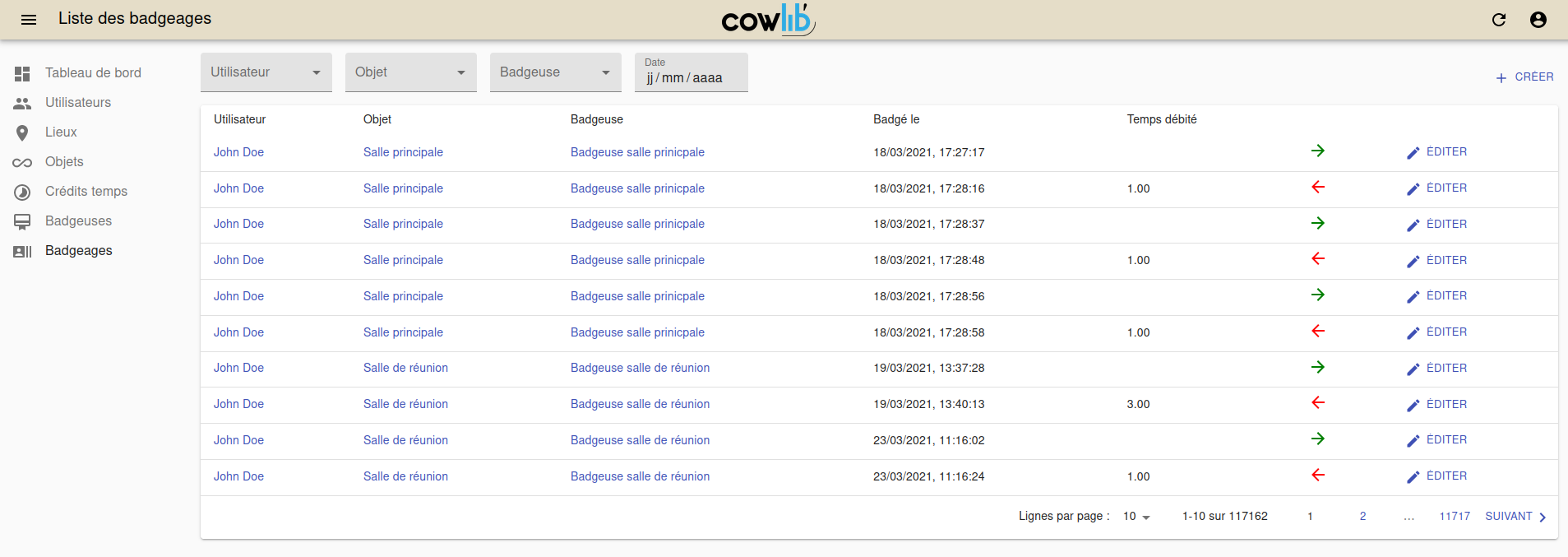Click the refresh icon in header
The height and width of the screenshot is (557, 1568).
tap(1498, 20)
